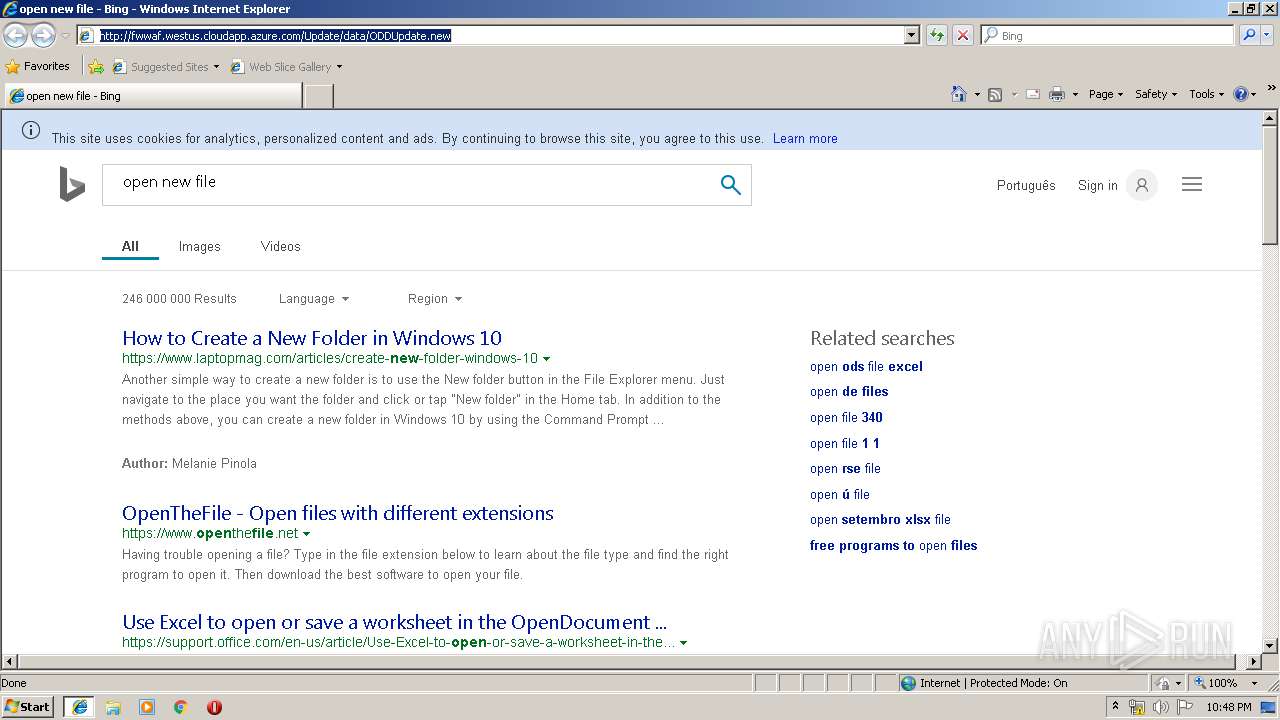This screenshot has width=1280, height=720.
Task: Click the volume speaker tray icon
Action: pyautogui.click(x=1160, y=707)
